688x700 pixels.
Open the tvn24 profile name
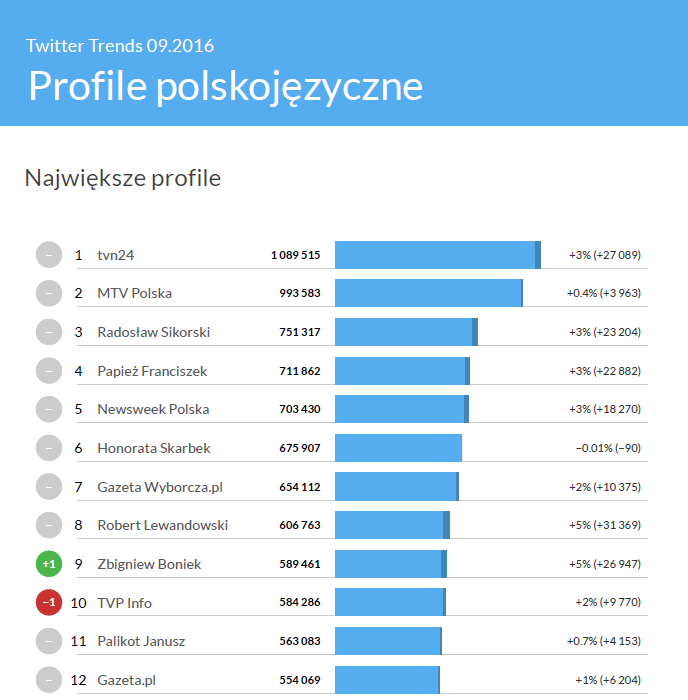pyautogui.click(x=116, y=255)
